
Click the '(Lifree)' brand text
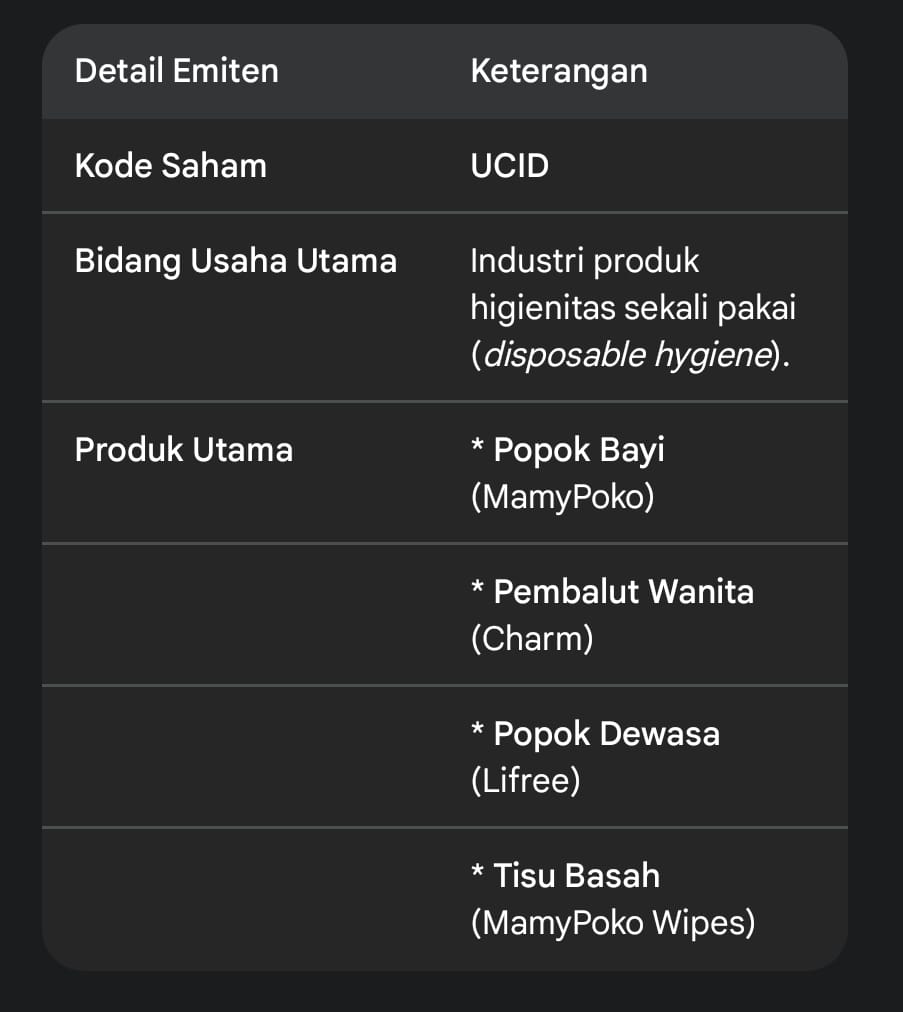pyautogui.click(x=525, y=780)
